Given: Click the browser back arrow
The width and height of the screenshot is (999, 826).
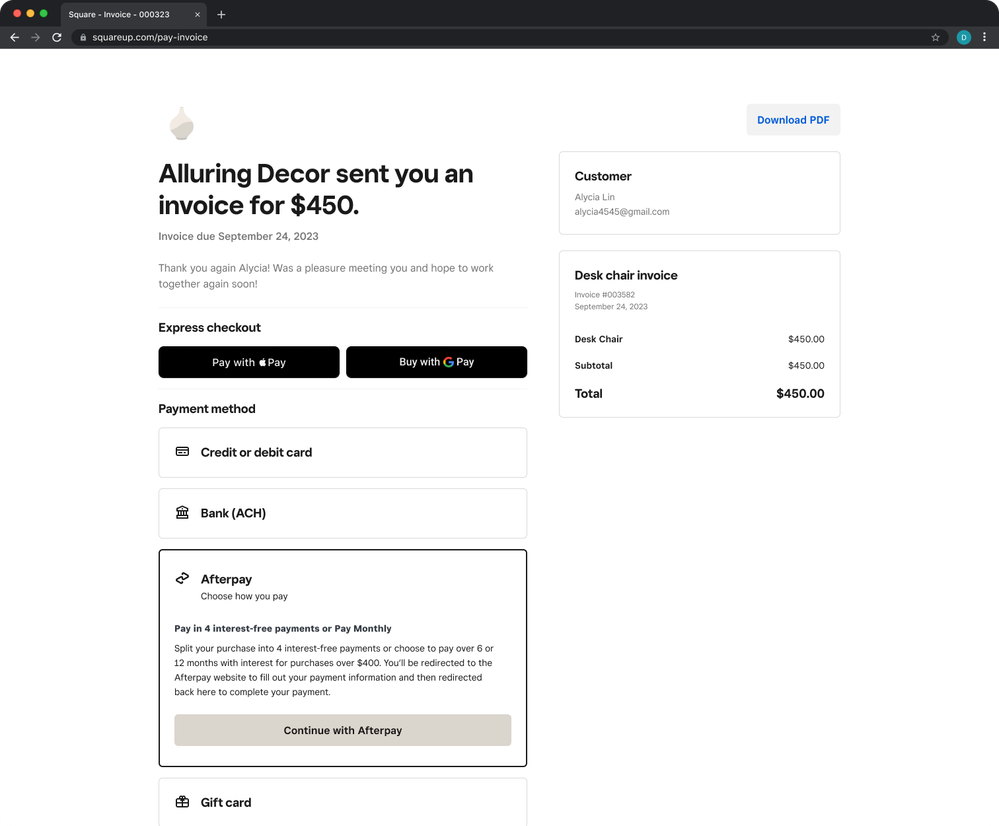Looking at the screenshot, I should coord(14,37).
